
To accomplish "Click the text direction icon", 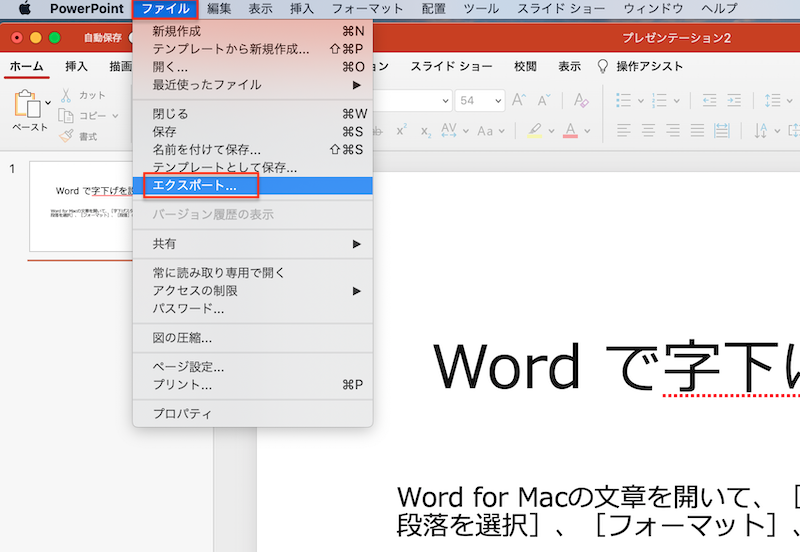I will (761, 131).
